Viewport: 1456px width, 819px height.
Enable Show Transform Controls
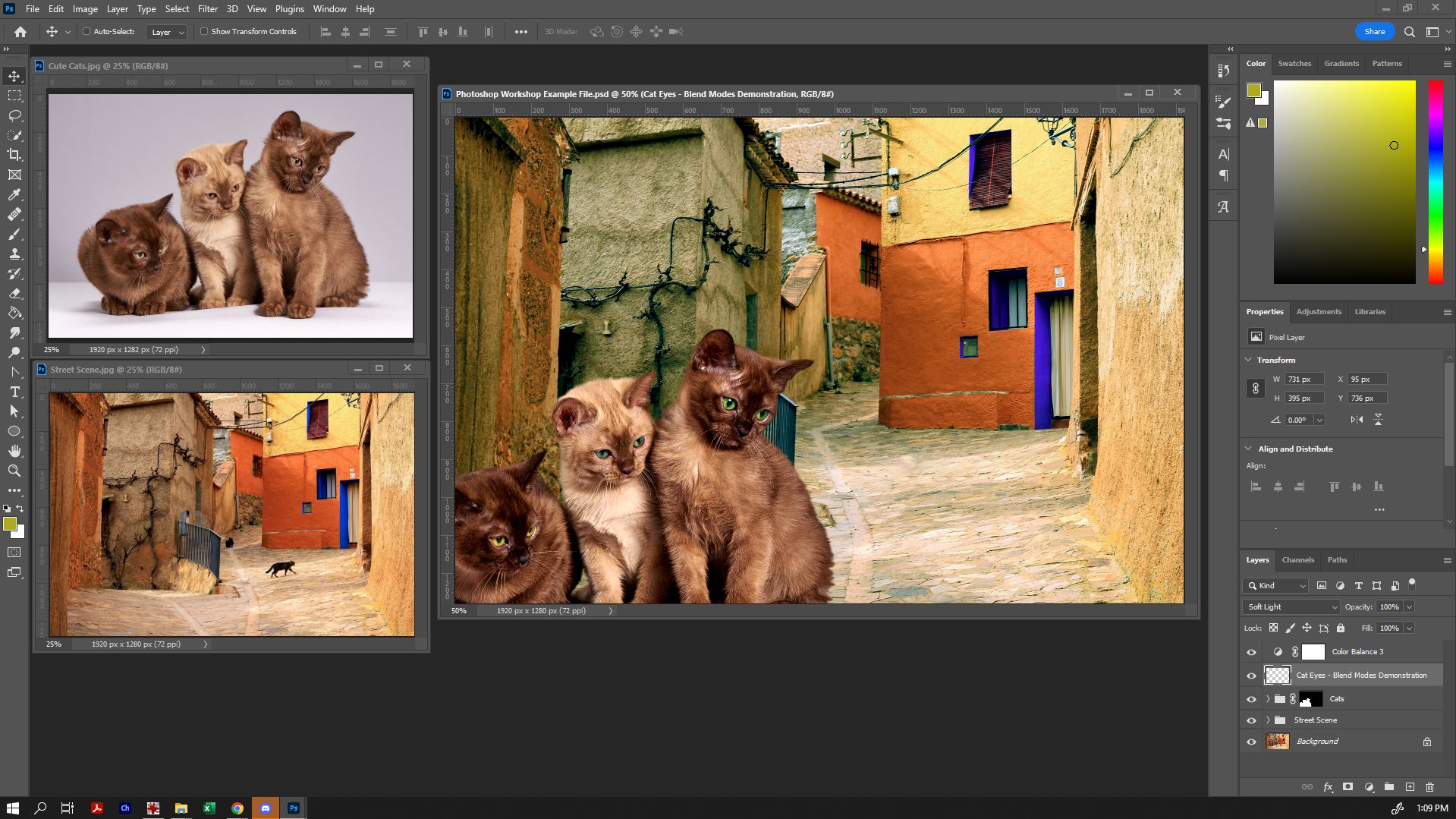[204, 31]
